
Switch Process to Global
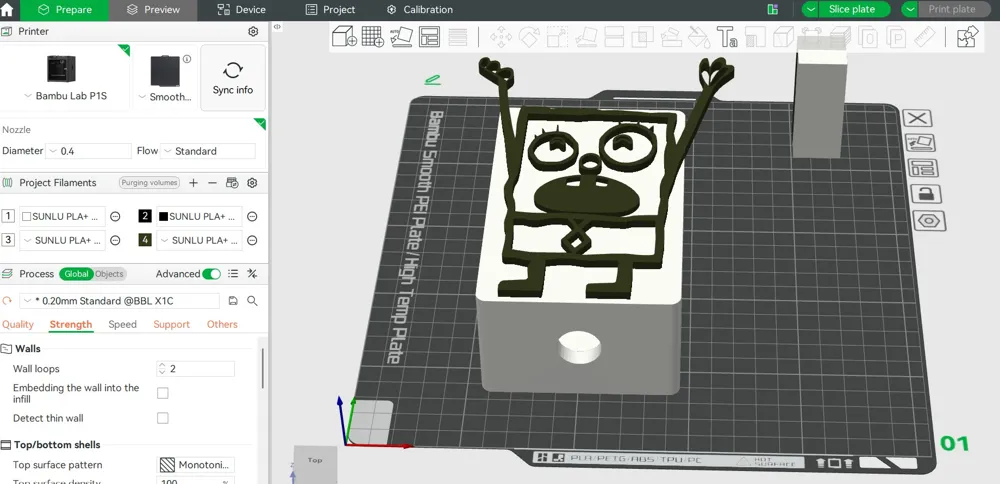(77, 274)
